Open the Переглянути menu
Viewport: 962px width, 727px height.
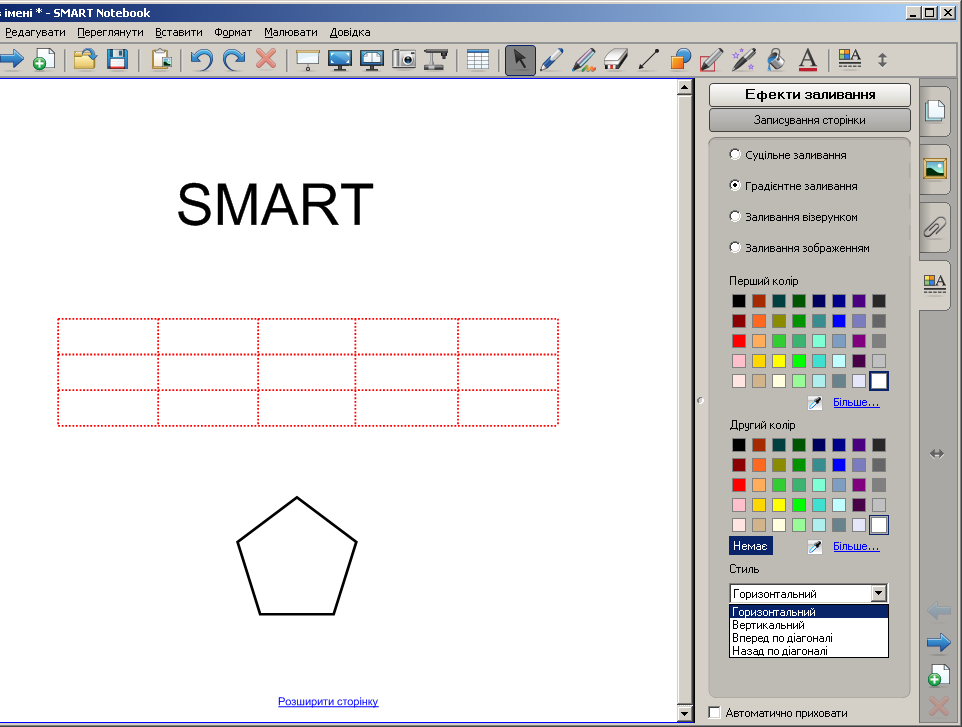[x=110, y=32]
